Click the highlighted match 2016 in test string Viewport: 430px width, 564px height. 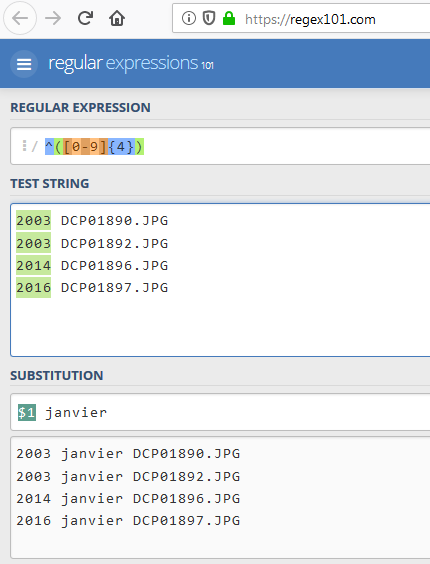click(x=33, y=287)
